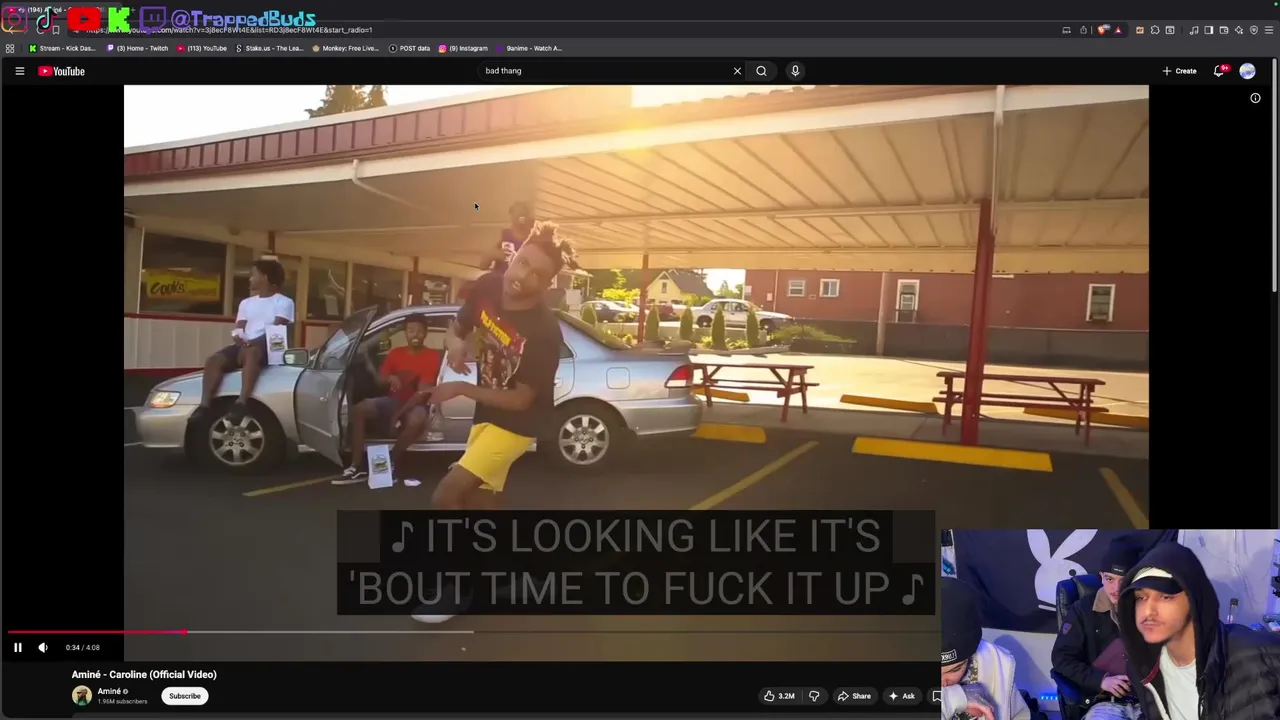
Task: Show the video info card icon
Action: (1255, 98)
